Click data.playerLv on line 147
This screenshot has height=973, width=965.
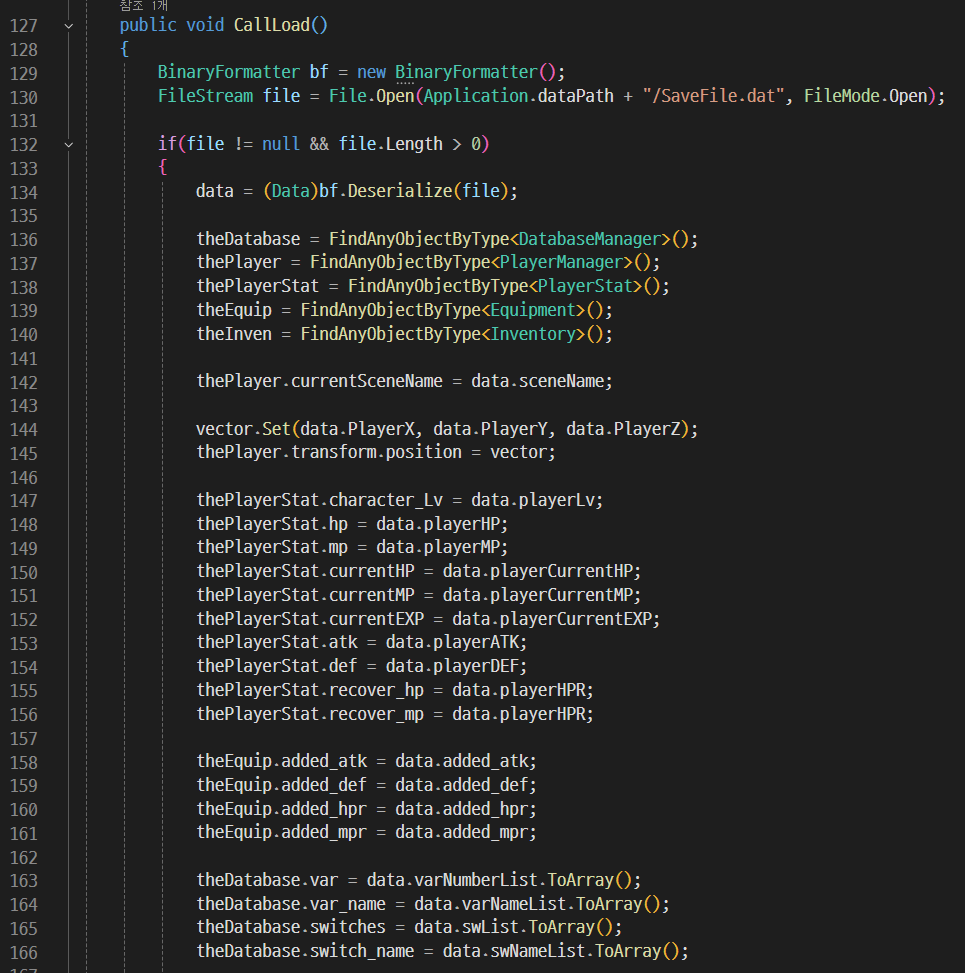click(532, 500)
